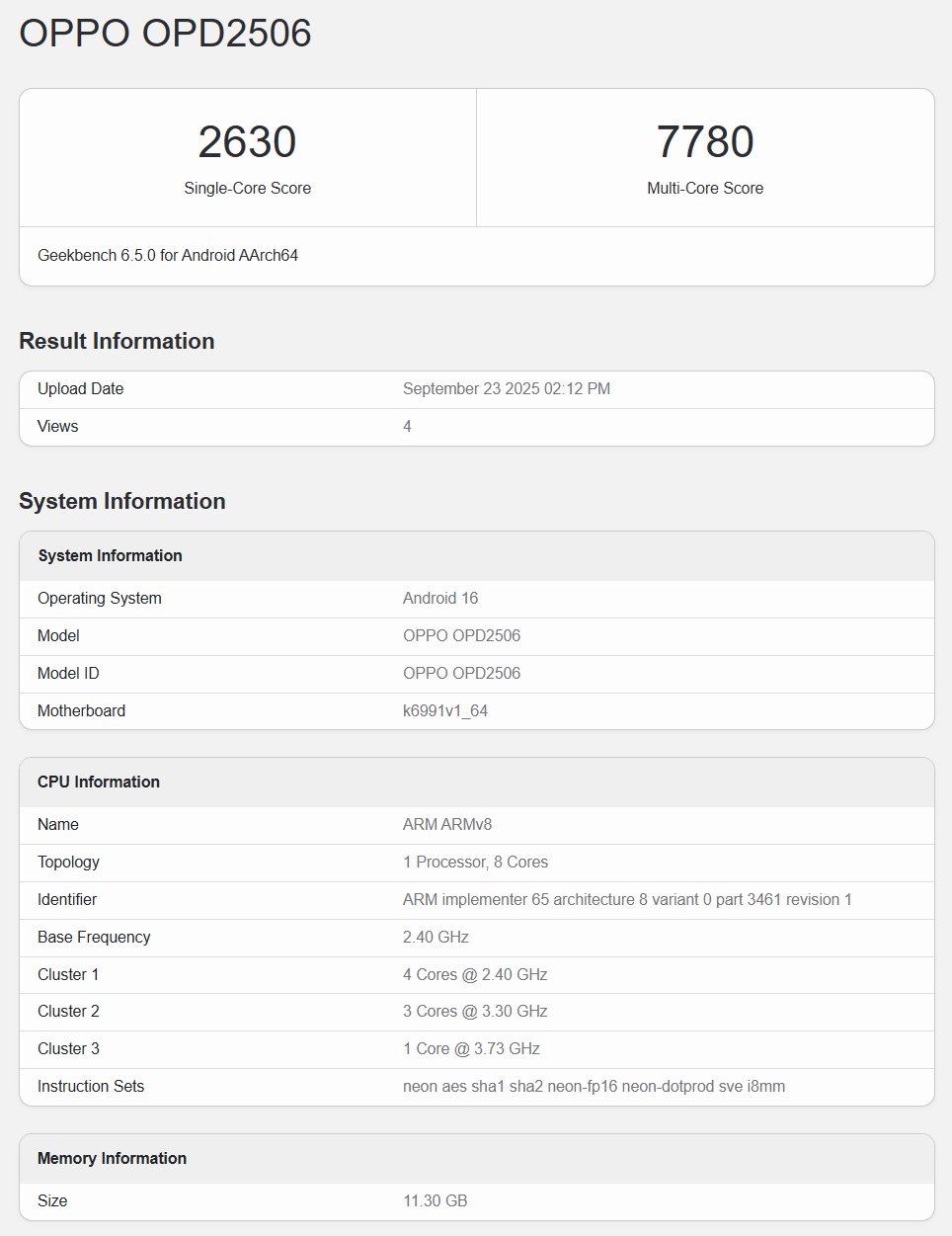Click the ARM implementer Identifier value
The image size is (952, 1236).
point(627,899)
